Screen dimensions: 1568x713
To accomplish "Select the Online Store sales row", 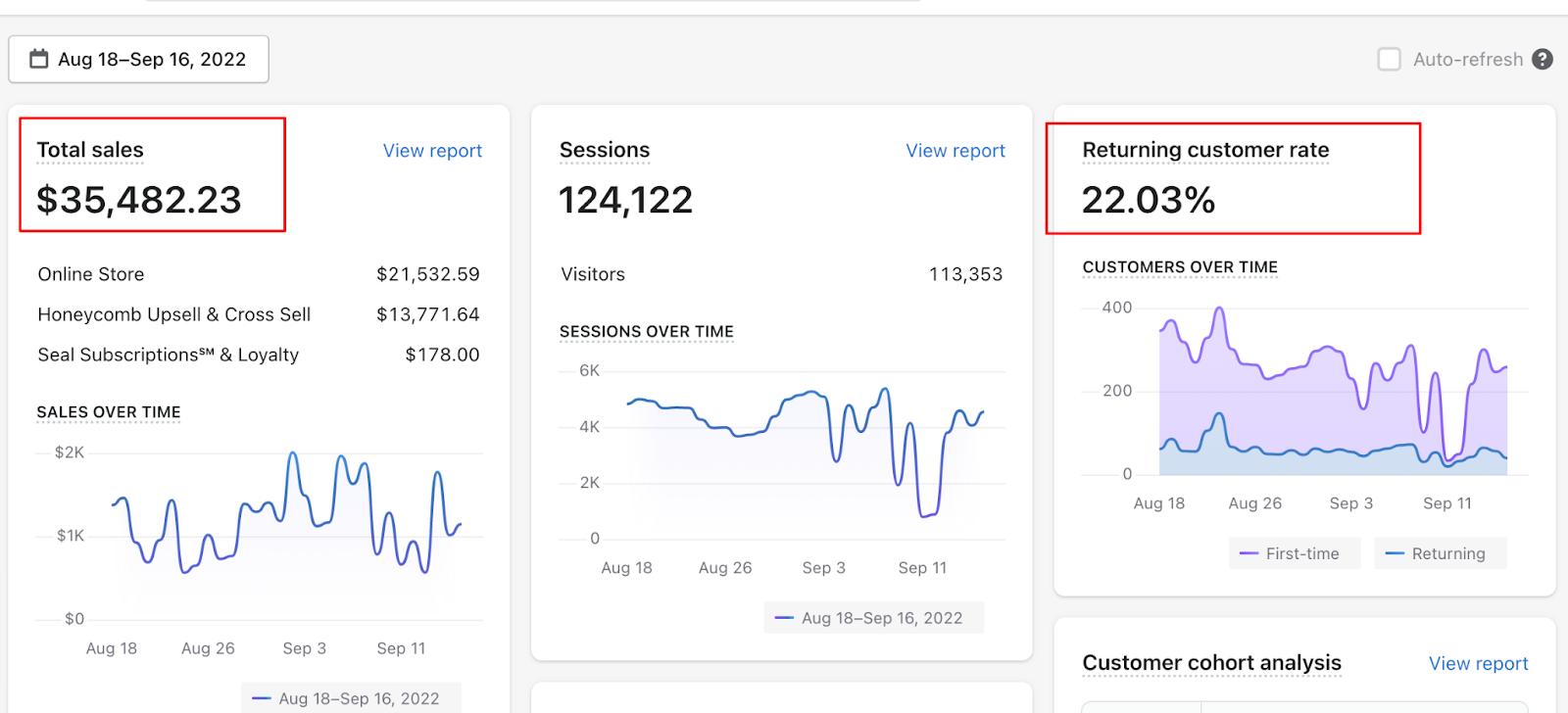I will click(259, 274).
